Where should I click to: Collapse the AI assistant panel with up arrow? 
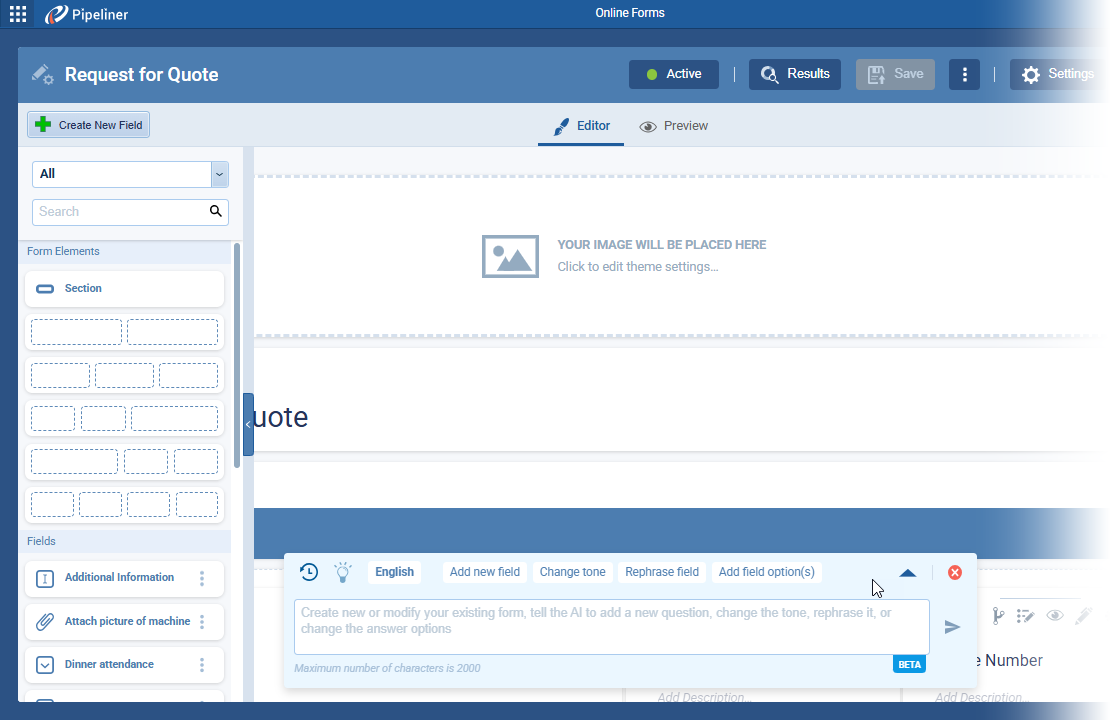click(908, 573)
